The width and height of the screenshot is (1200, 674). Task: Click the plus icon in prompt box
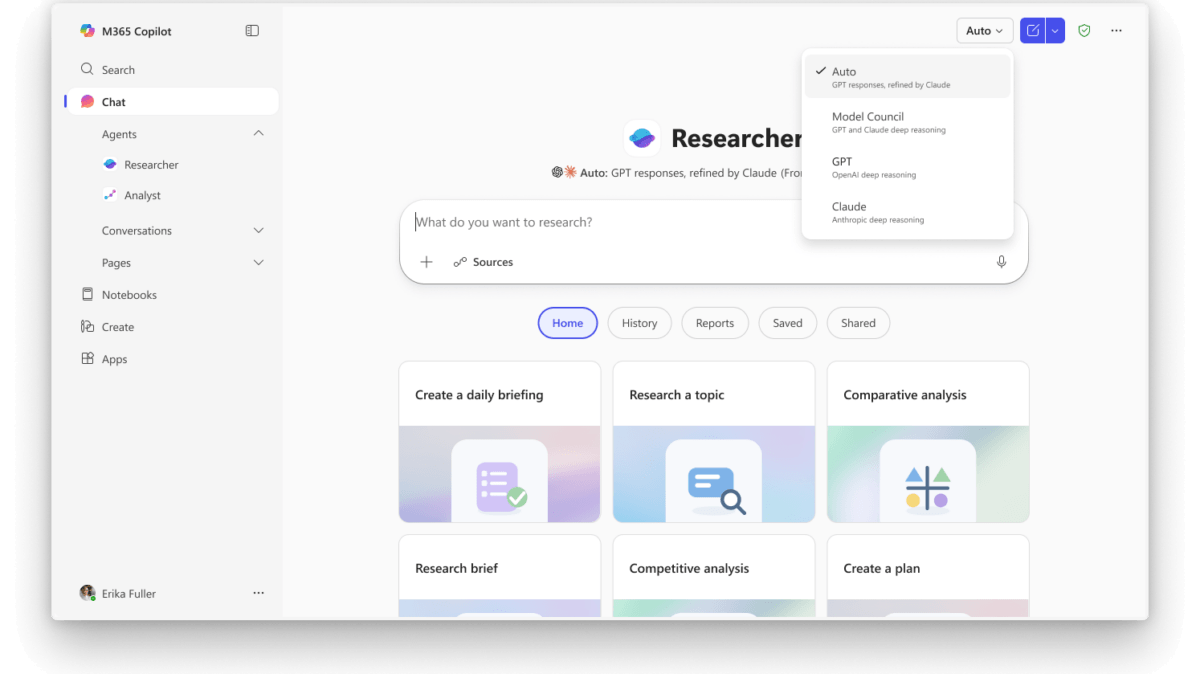coord(427,262)
